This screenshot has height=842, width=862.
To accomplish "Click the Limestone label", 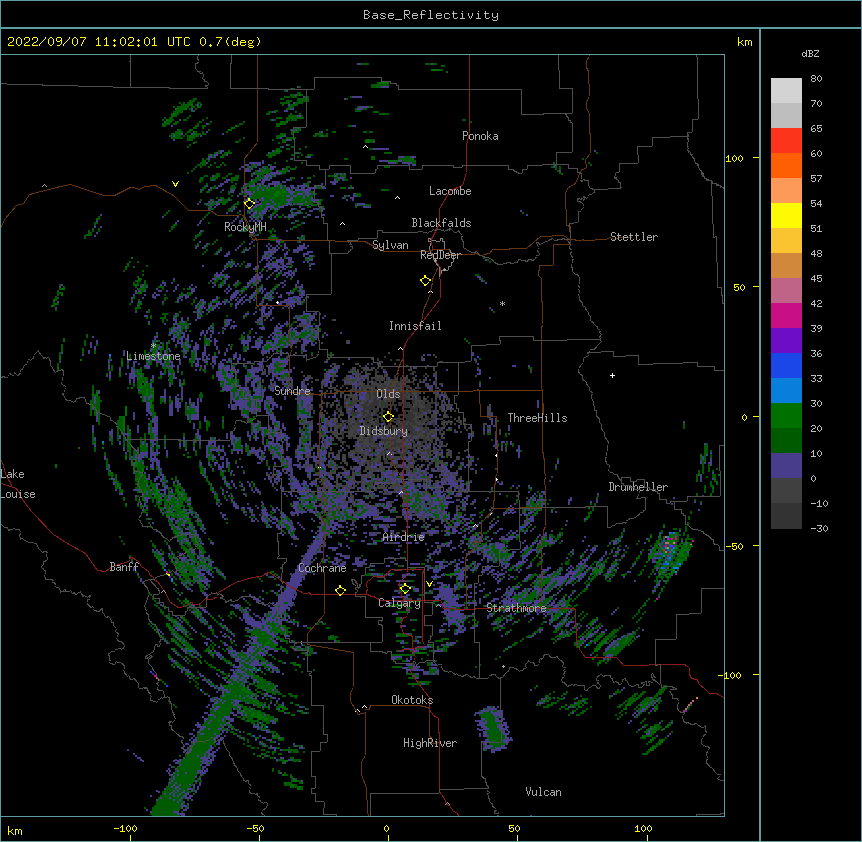I will coord(153,356).
